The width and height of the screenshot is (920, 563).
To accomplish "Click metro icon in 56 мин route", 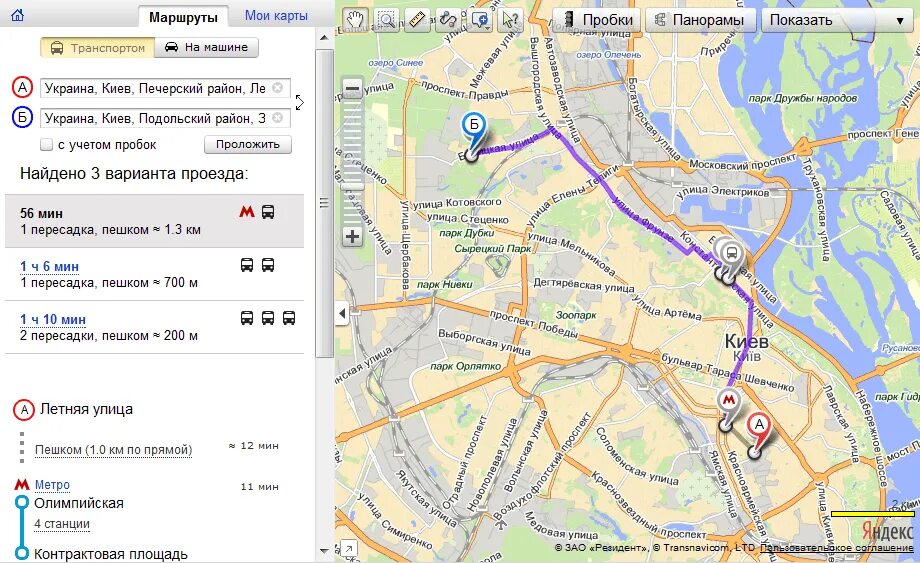I will point(247,212).
